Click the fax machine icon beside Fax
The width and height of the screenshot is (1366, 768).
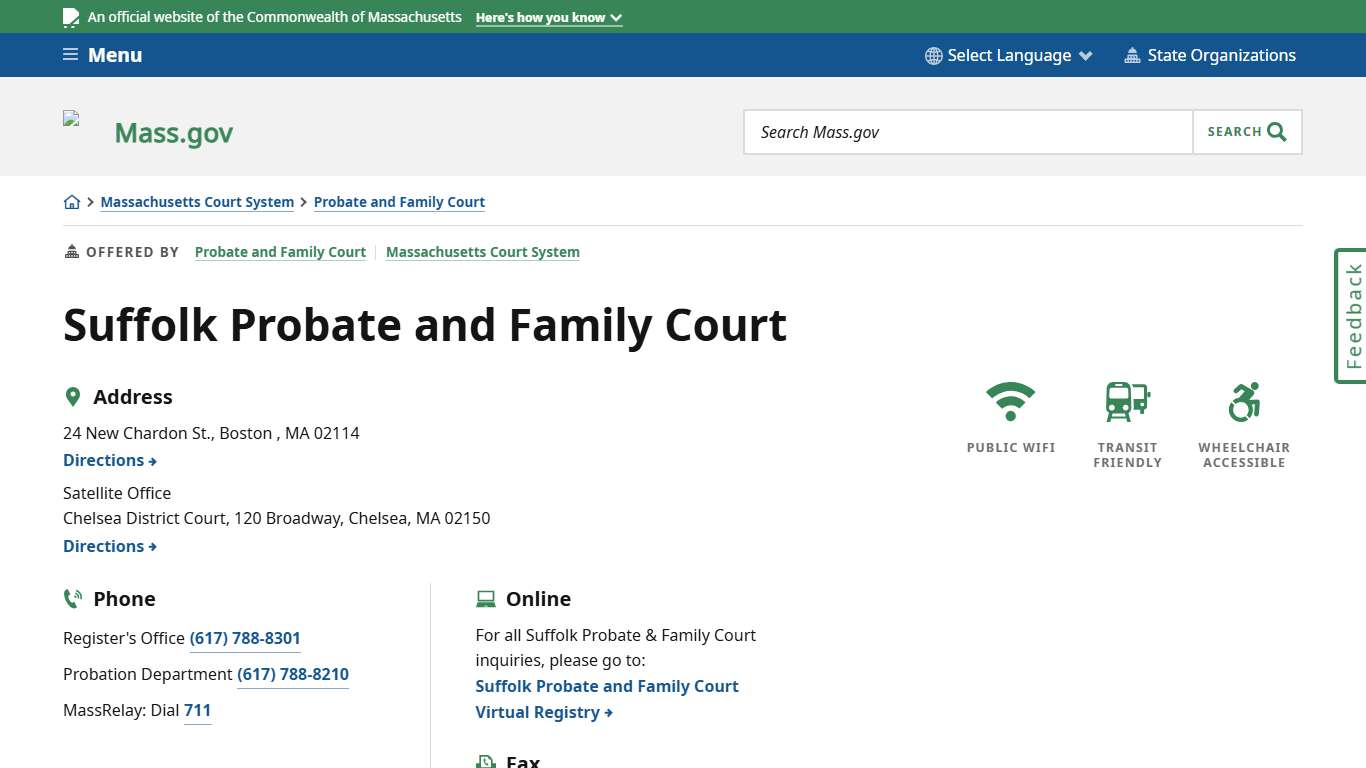pos(485,760)
